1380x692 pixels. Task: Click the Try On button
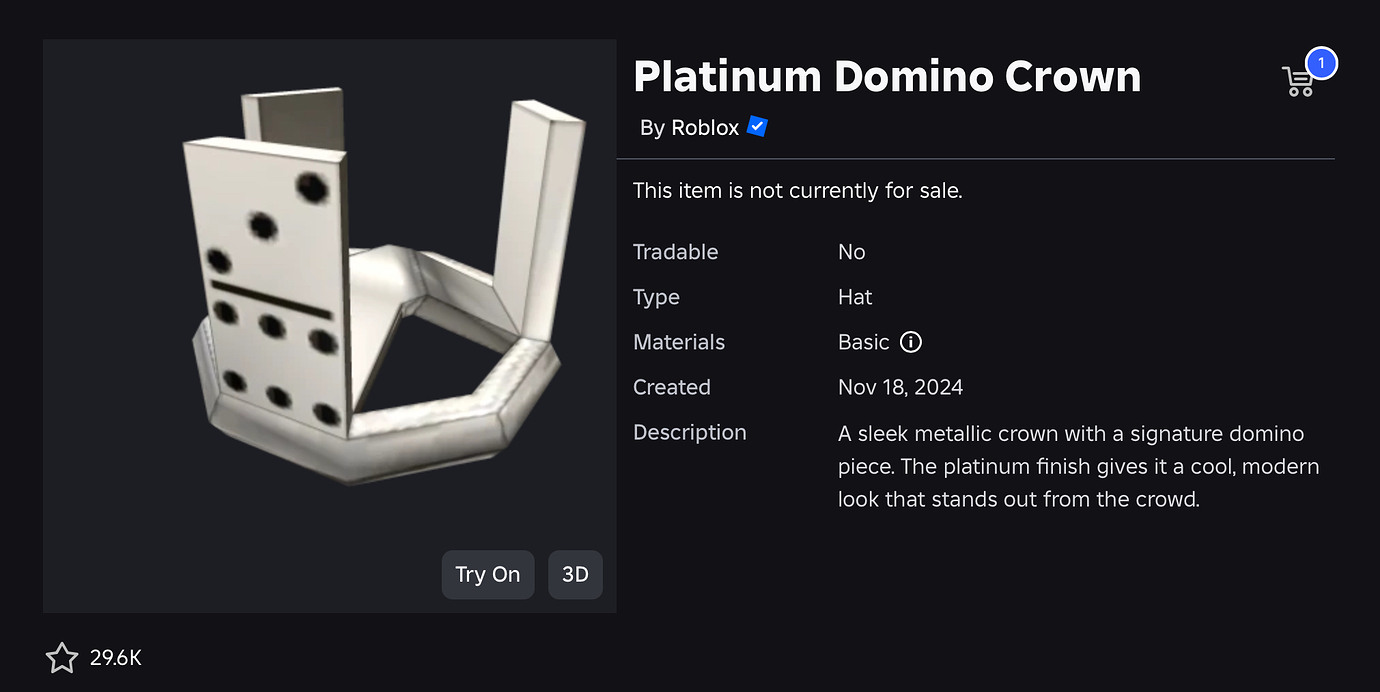pyautogui.click(x=488, y=574)
